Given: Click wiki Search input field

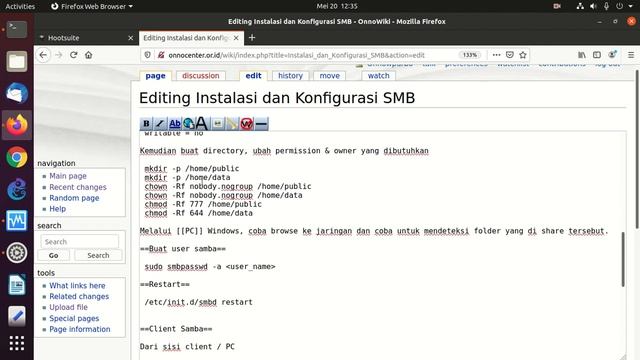Looking at the screenshot, I should (80, 242).
